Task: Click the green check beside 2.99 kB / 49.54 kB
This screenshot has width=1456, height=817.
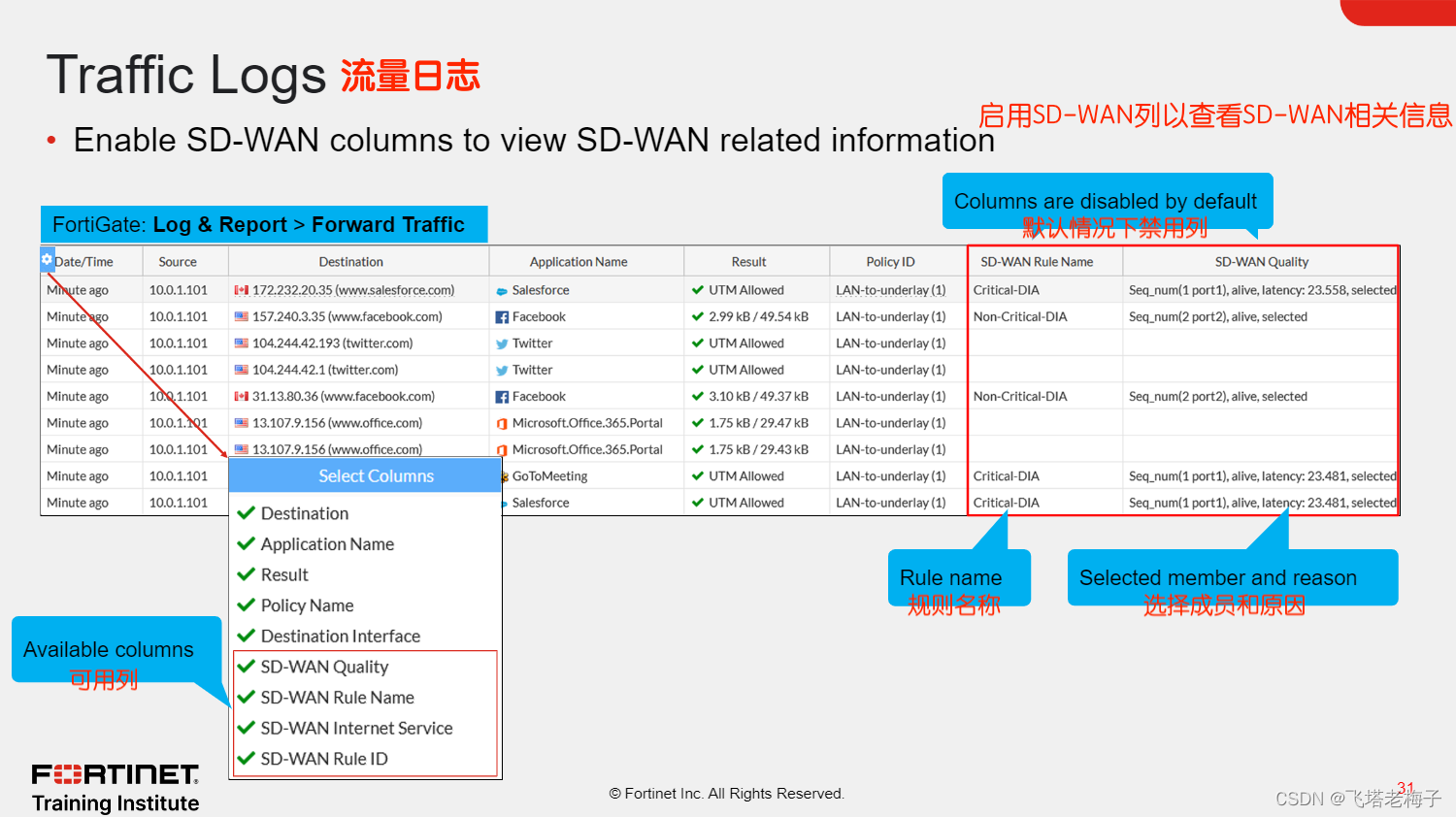Action: tap(698, 316)
